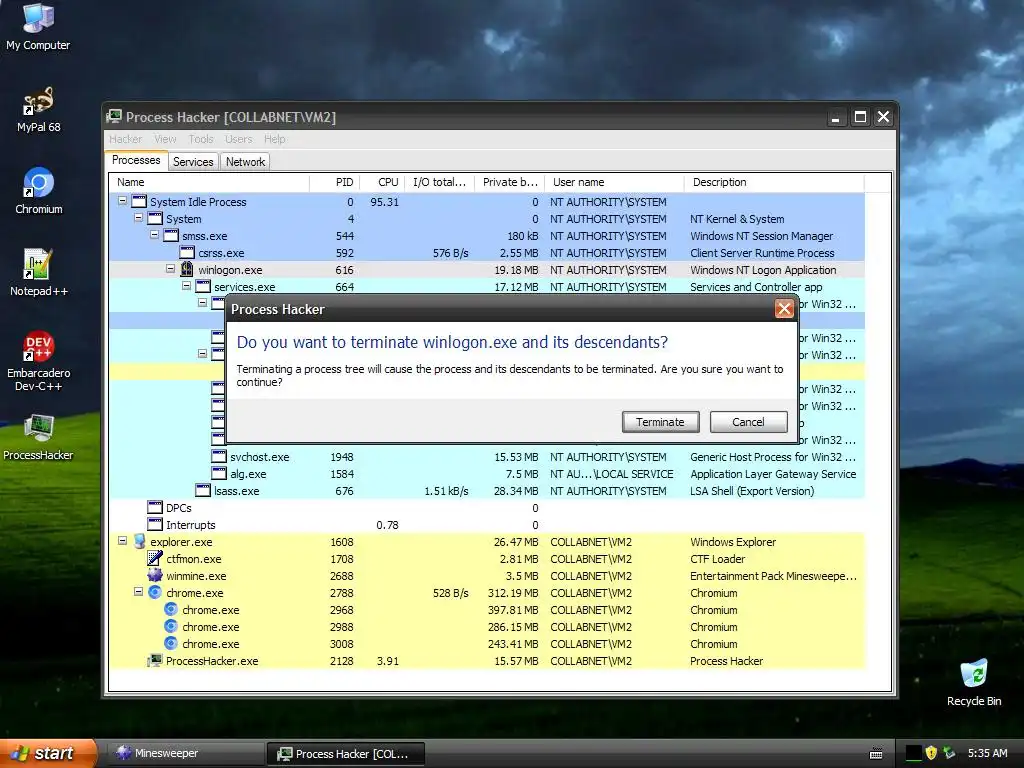This screenshot has height=768, width=1024.
Task: Open the Help menu
Action: [x=275, y=139]
